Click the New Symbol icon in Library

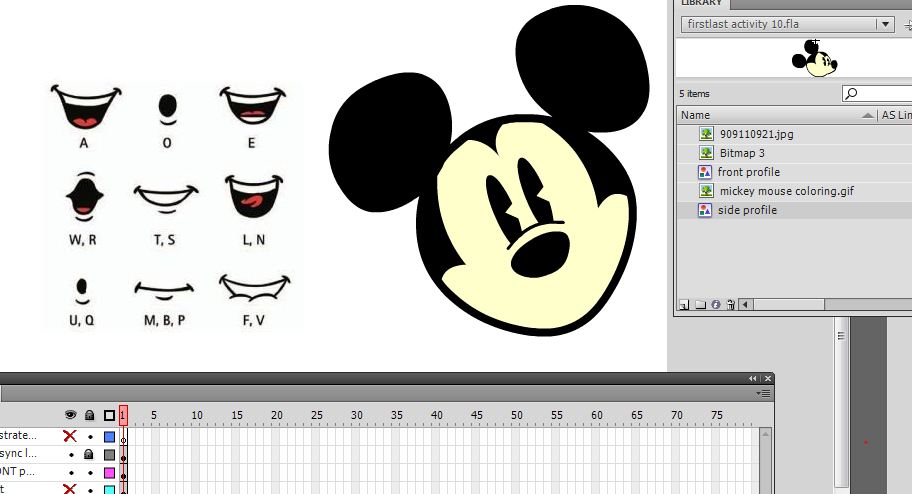coord(684,304)
